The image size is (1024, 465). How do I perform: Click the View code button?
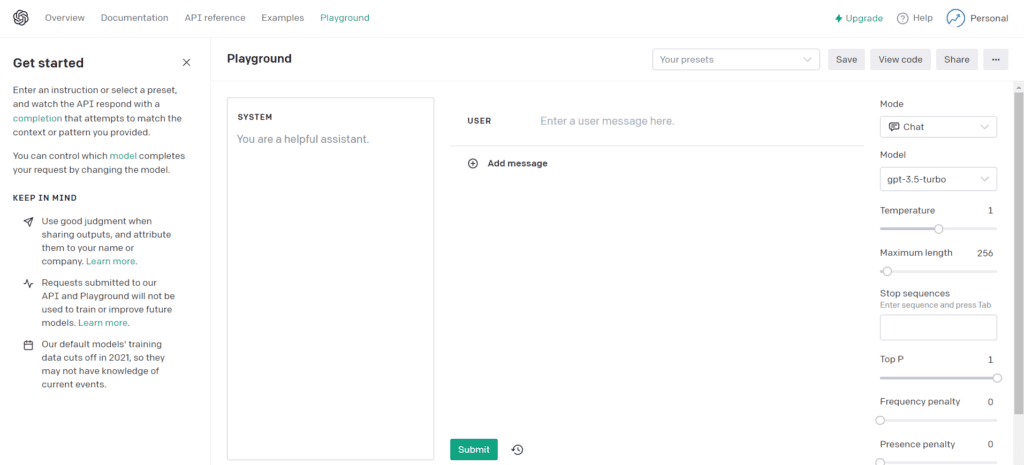click(x=901, y=59)
